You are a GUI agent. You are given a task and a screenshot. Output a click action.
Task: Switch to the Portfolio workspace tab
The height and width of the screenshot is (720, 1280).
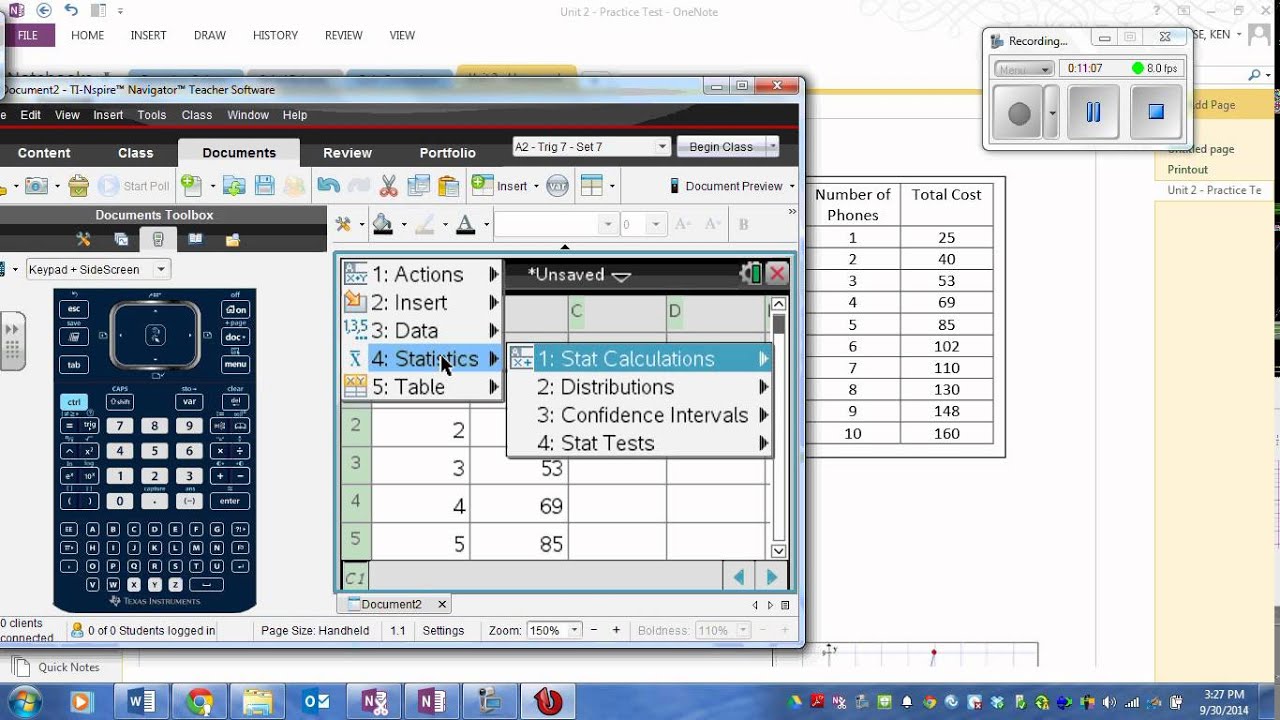pyautogui.click(x=447, y=153)
